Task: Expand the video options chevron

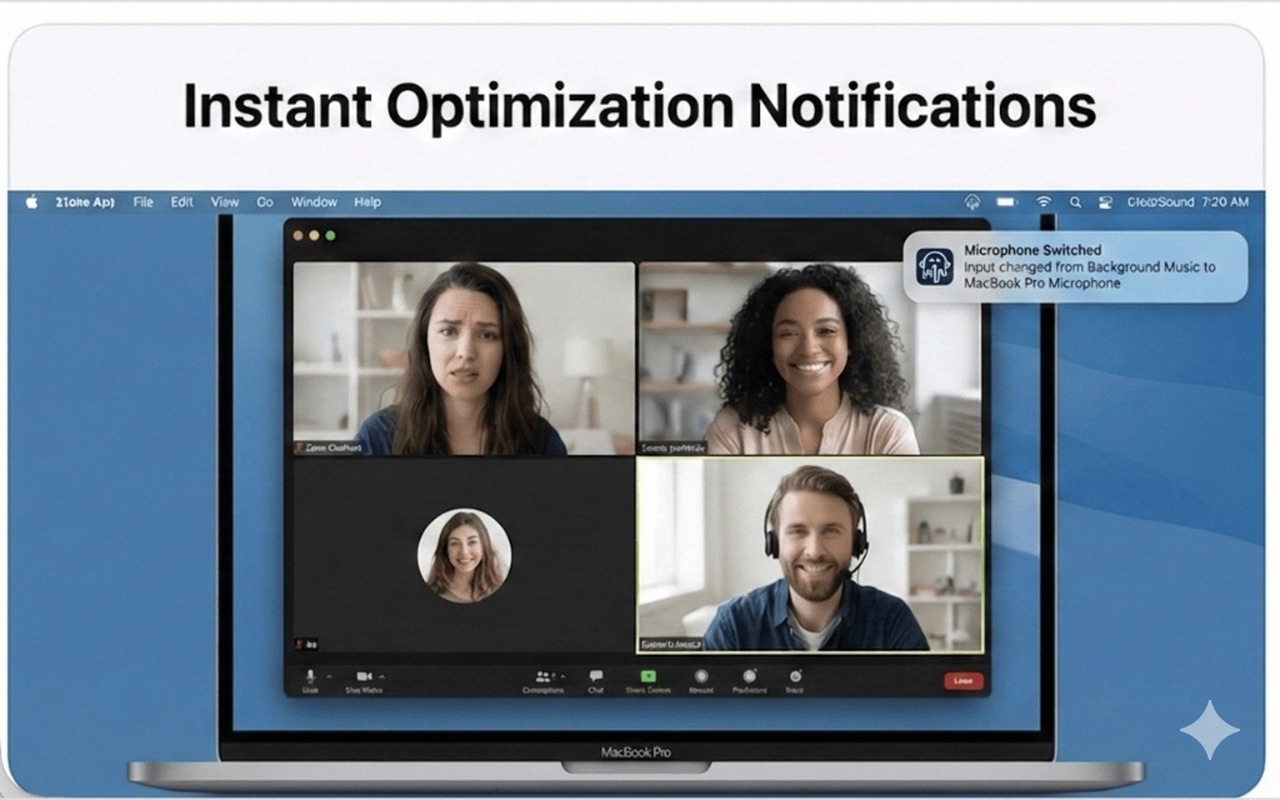Action: coord(381,677)
